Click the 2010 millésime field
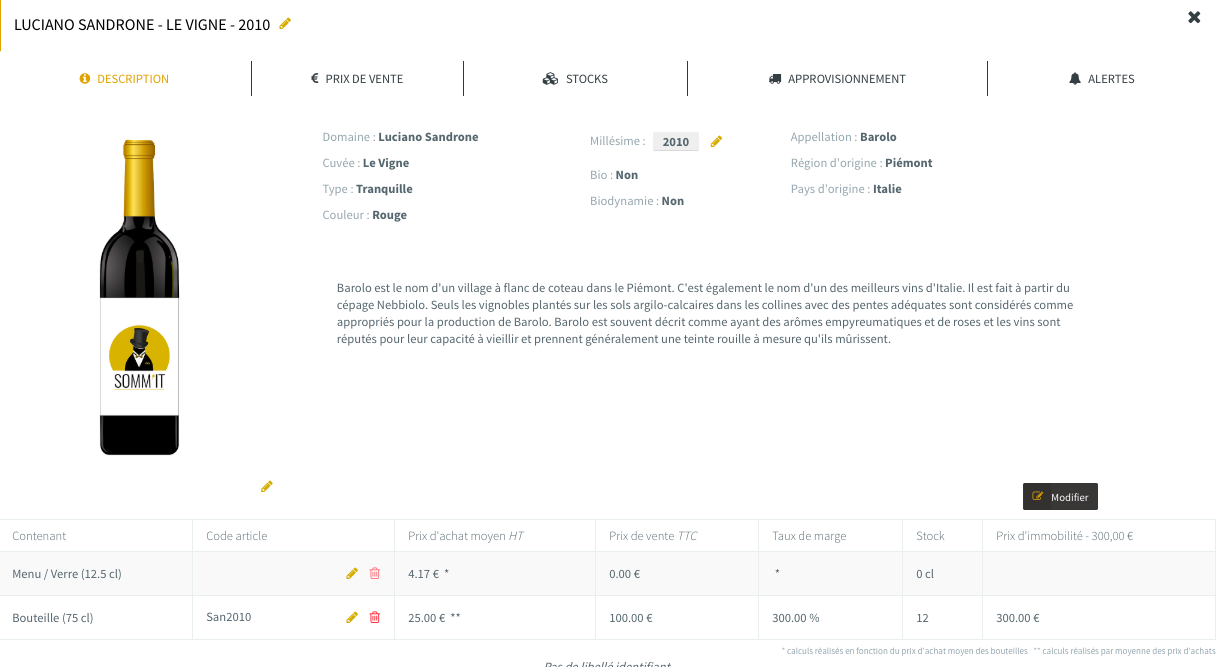The height and width of the screenshot is (667, 1224). click(676, 142)
